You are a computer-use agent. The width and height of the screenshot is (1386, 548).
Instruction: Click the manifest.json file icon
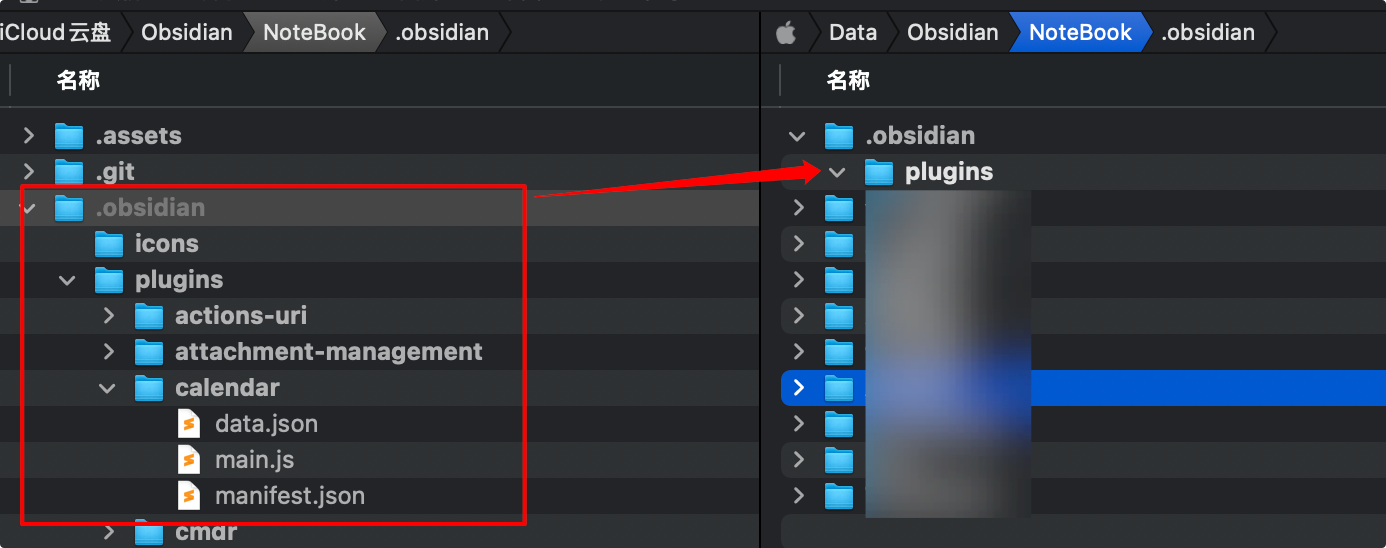189,496
